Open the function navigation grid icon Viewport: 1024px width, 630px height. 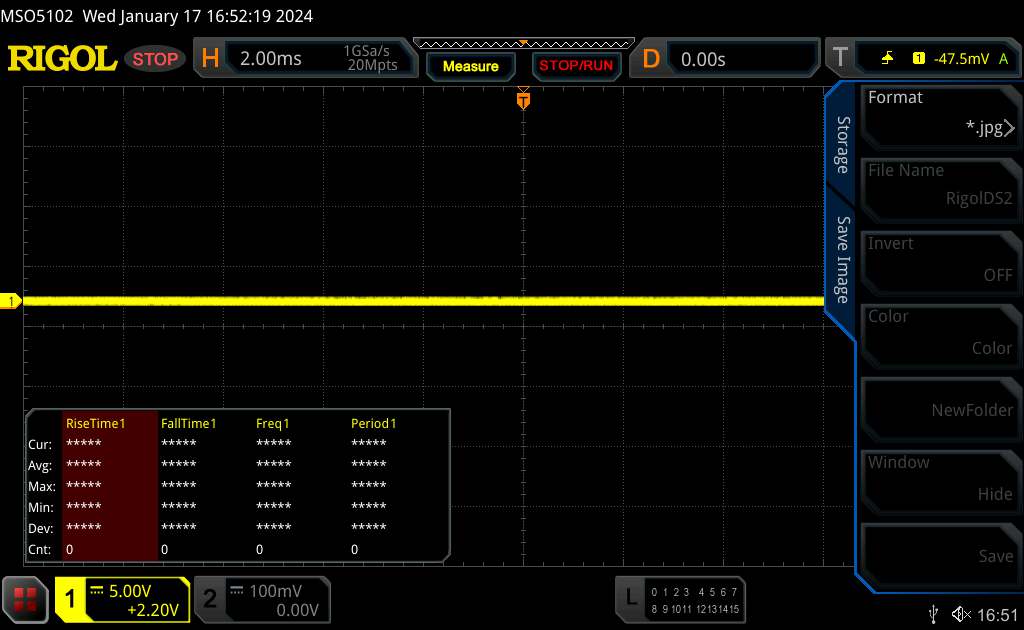point(26,599)
